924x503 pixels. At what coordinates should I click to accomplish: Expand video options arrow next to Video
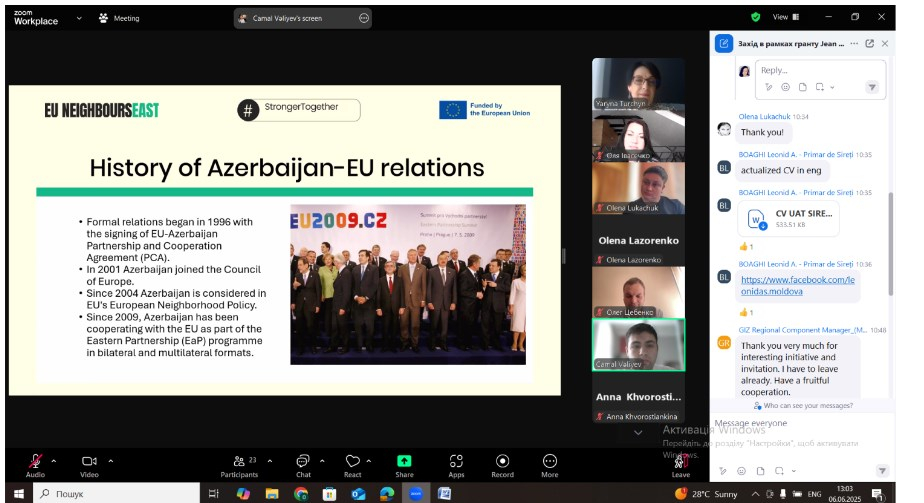[x=110, y=460]
